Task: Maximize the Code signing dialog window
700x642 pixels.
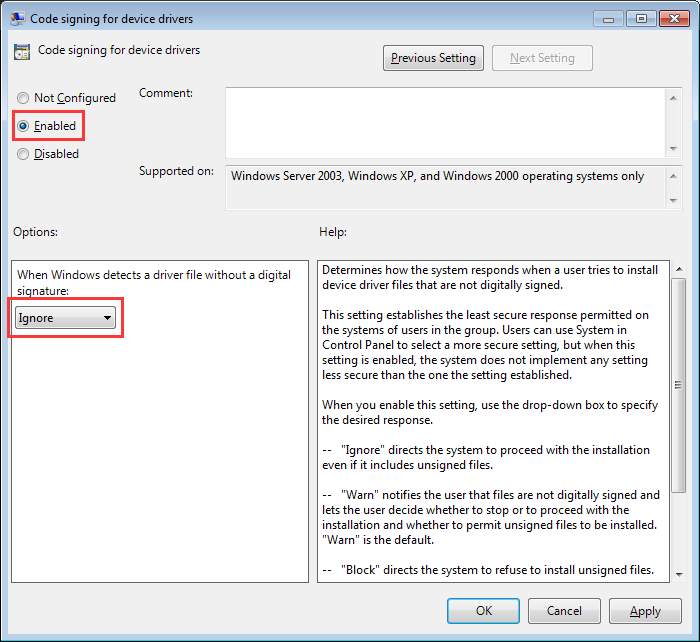Action: (641, 19)
